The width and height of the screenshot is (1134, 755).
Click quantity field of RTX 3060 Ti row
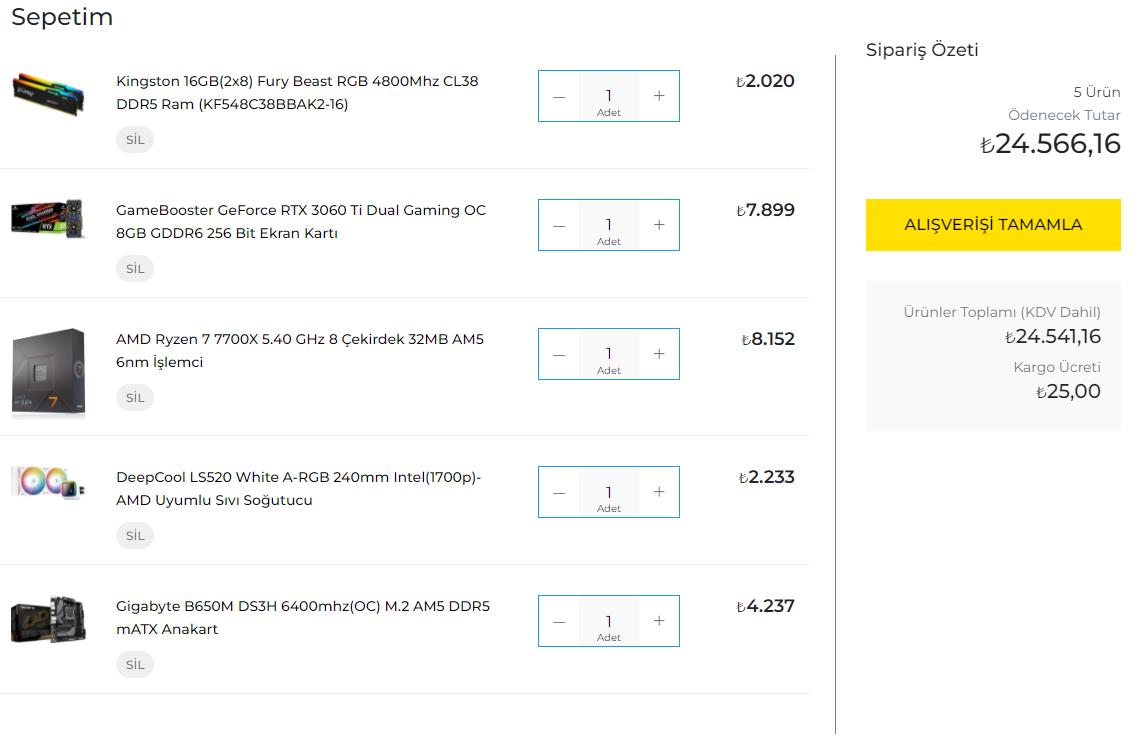609,225
